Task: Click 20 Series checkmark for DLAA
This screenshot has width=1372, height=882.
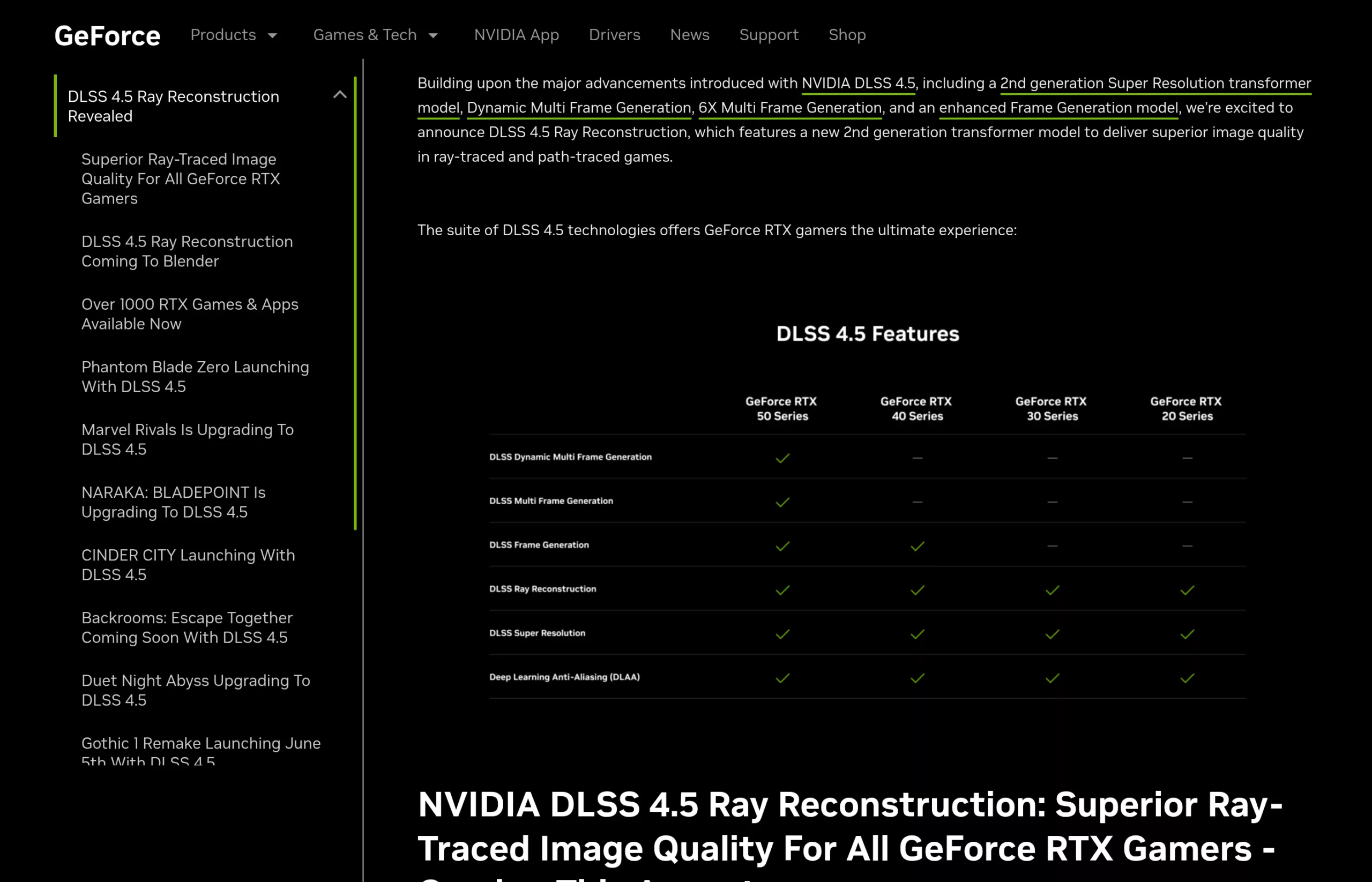Action: coord(1187,679)
